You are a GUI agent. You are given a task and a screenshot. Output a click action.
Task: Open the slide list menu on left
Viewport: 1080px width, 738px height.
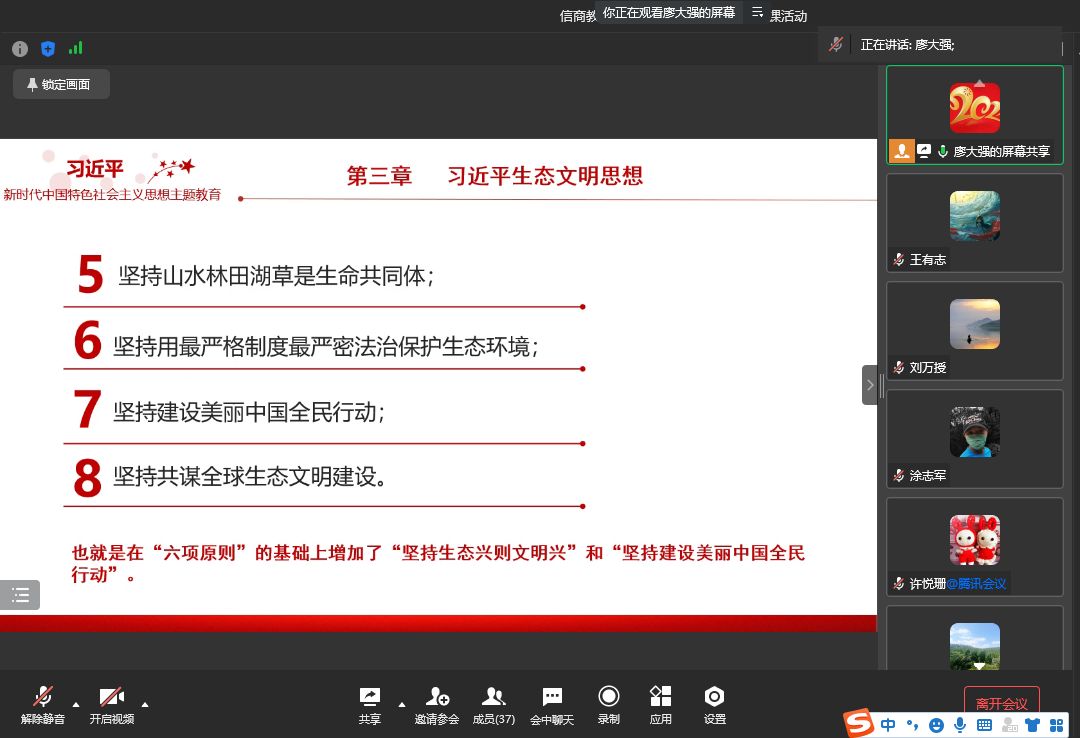tap(20, 595)
